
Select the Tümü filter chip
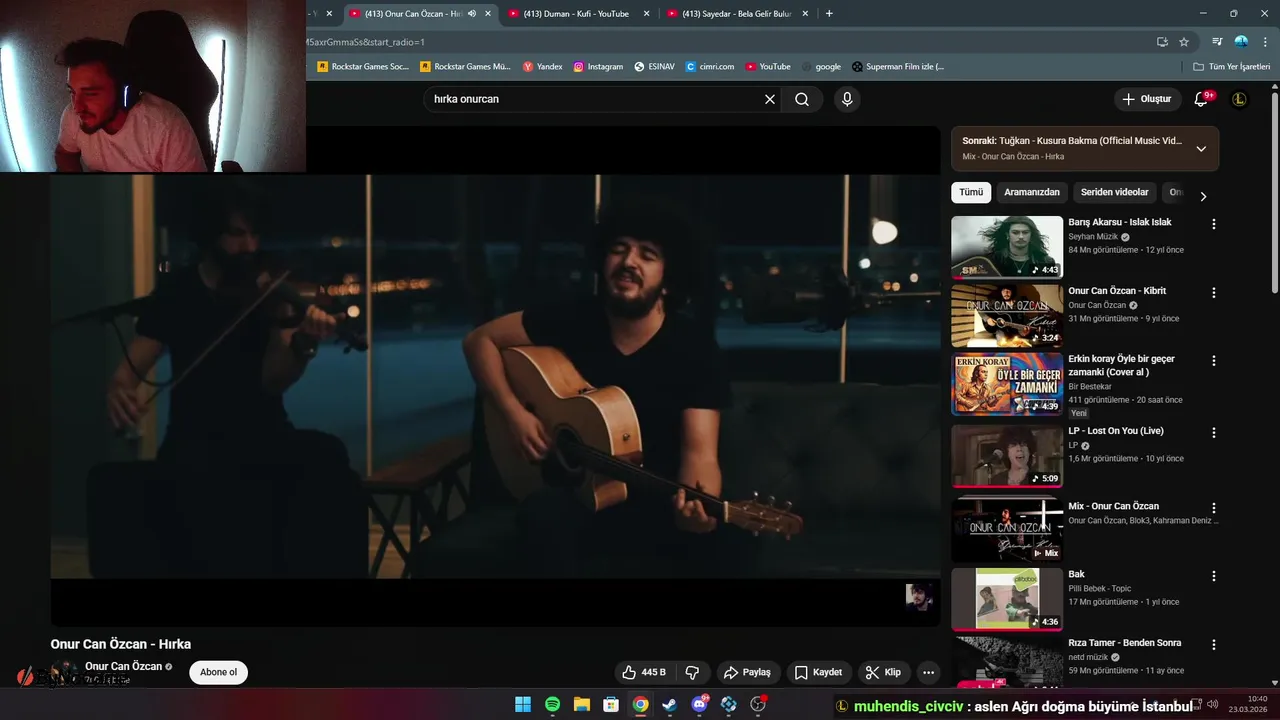[971, 192]
